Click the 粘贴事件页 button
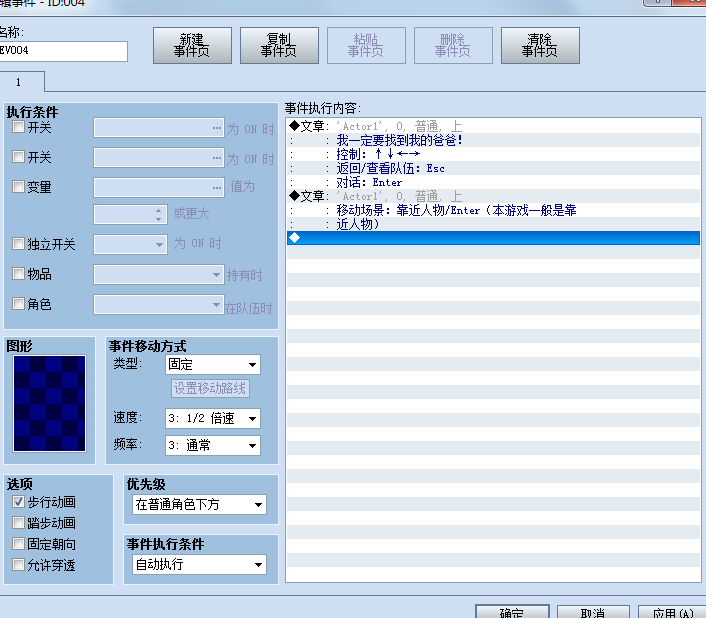Screen dimensions: 706x618 click(366, 45)
